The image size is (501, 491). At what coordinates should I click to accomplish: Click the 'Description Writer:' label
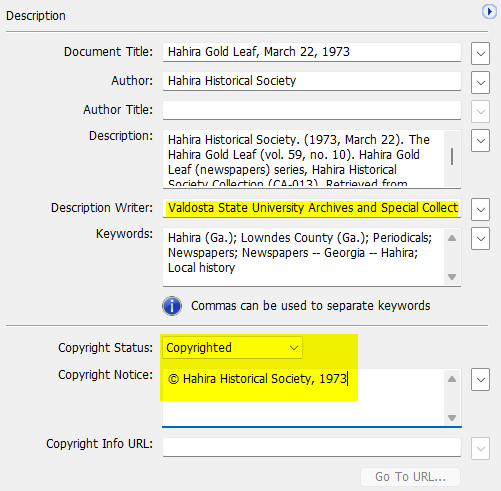102,208
